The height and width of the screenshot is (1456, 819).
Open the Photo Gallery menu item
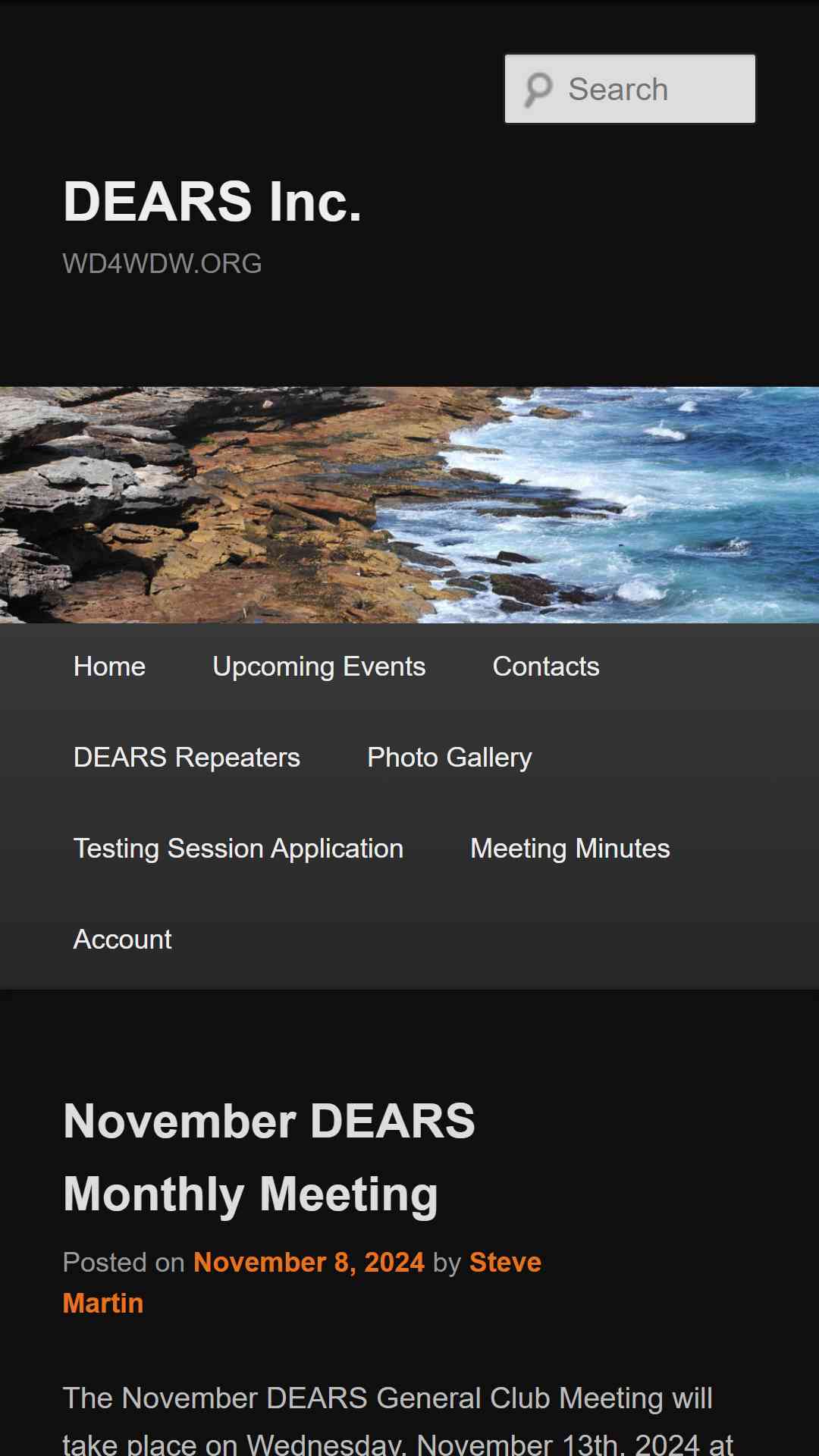coord(450,758)
